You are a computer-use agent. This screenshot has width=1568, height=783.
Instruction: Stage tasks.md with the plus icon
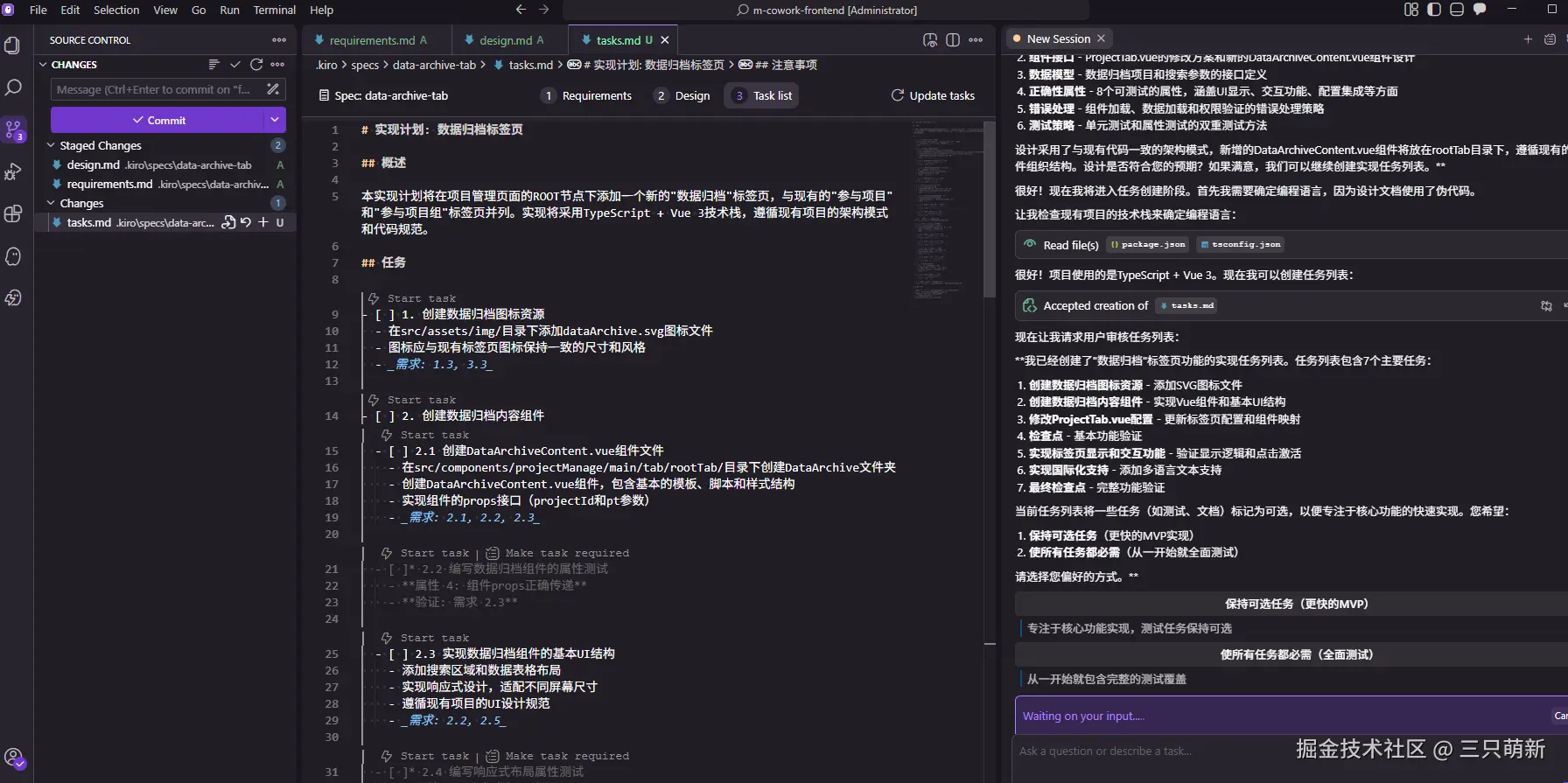[x=262, y=222]
